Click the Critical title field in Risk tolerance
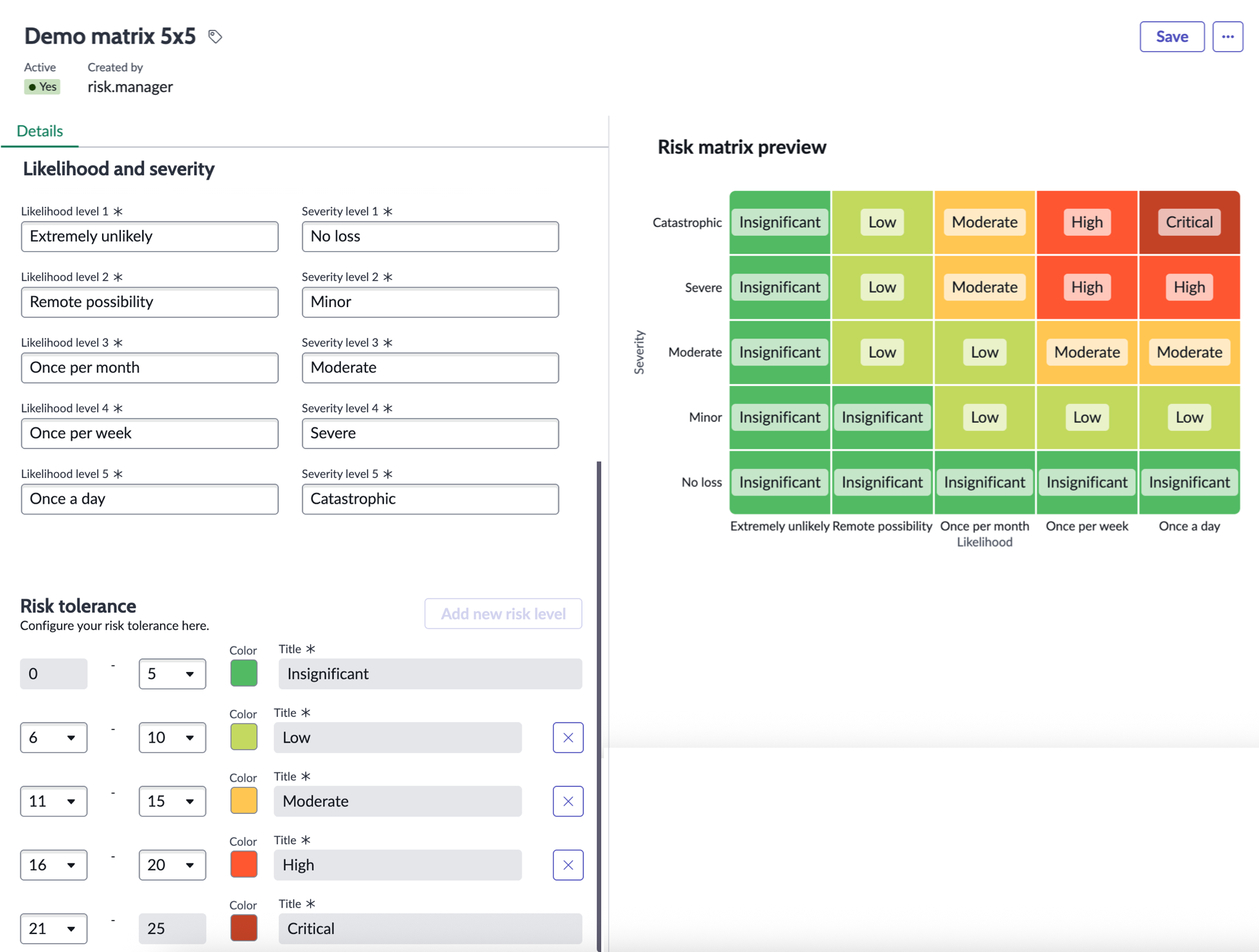This screenshot has width=1259, height=952. (430, 928)
